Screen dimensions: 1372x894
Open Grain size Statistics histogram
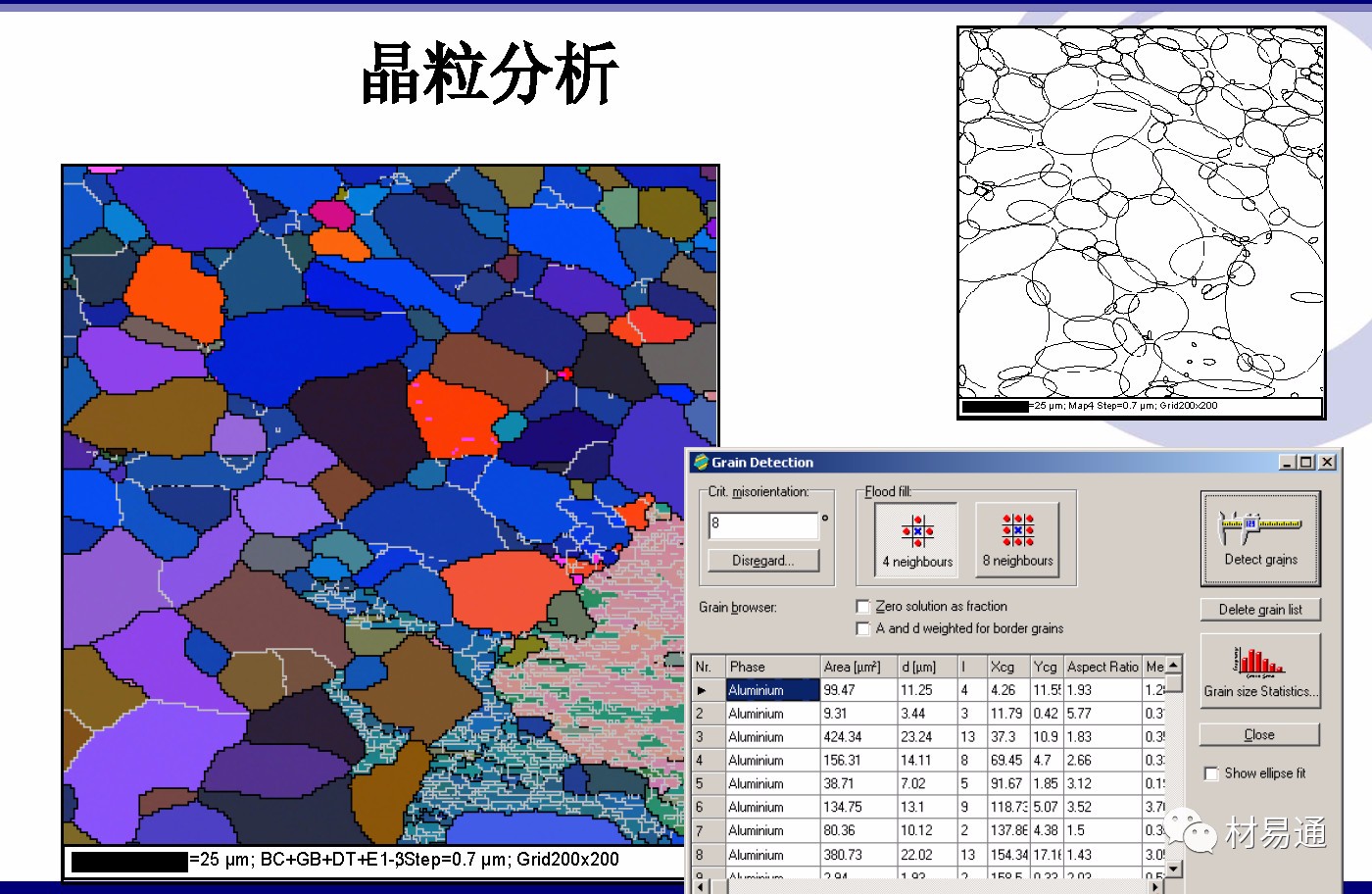click(x=1260, y=661)
